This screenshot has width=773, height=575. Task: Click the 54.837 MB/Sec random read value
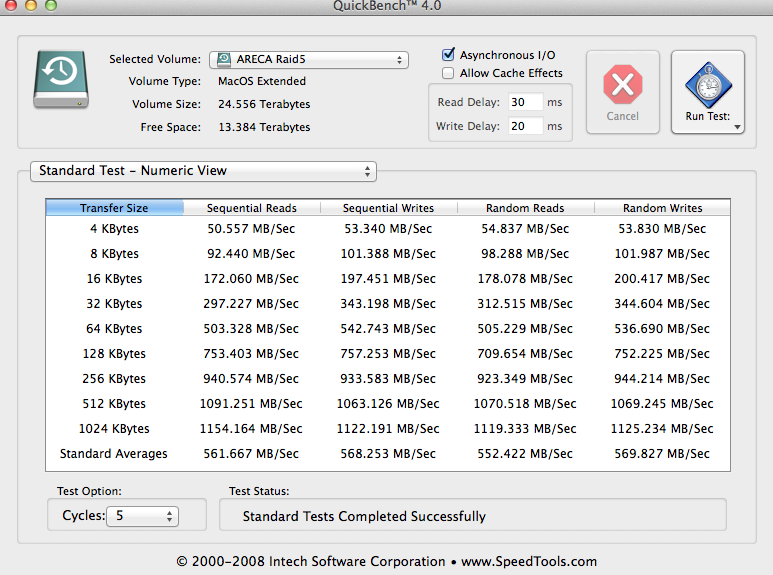click(x=526, y=229)
